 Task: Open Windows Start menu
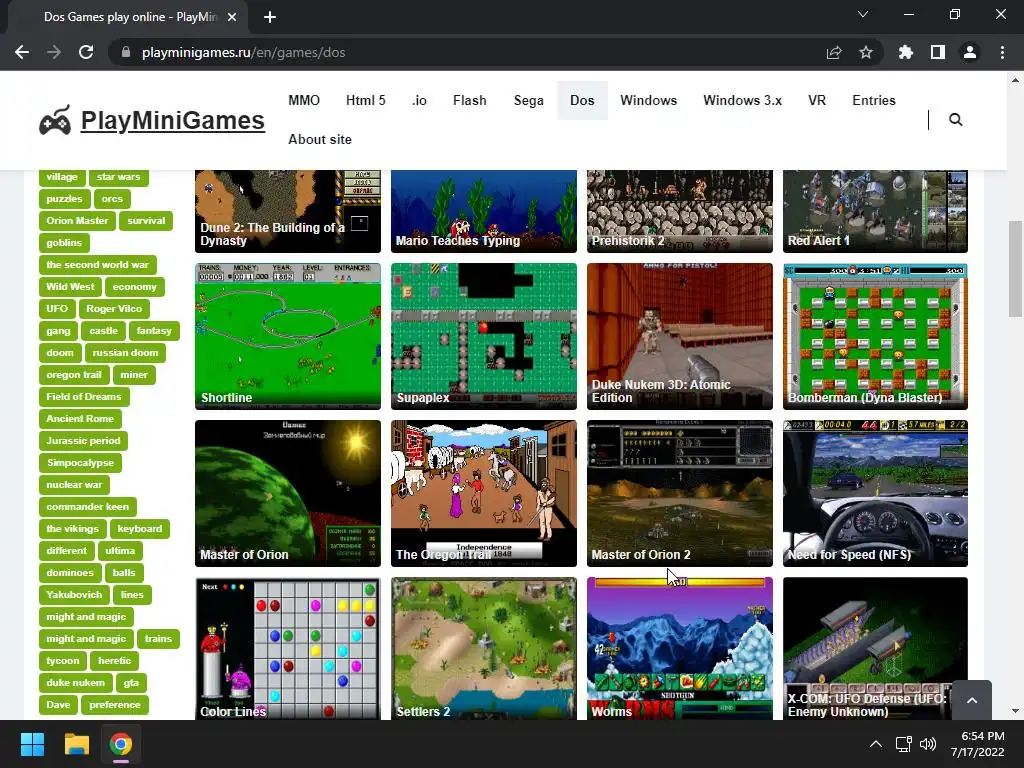[x=33, y=744]
